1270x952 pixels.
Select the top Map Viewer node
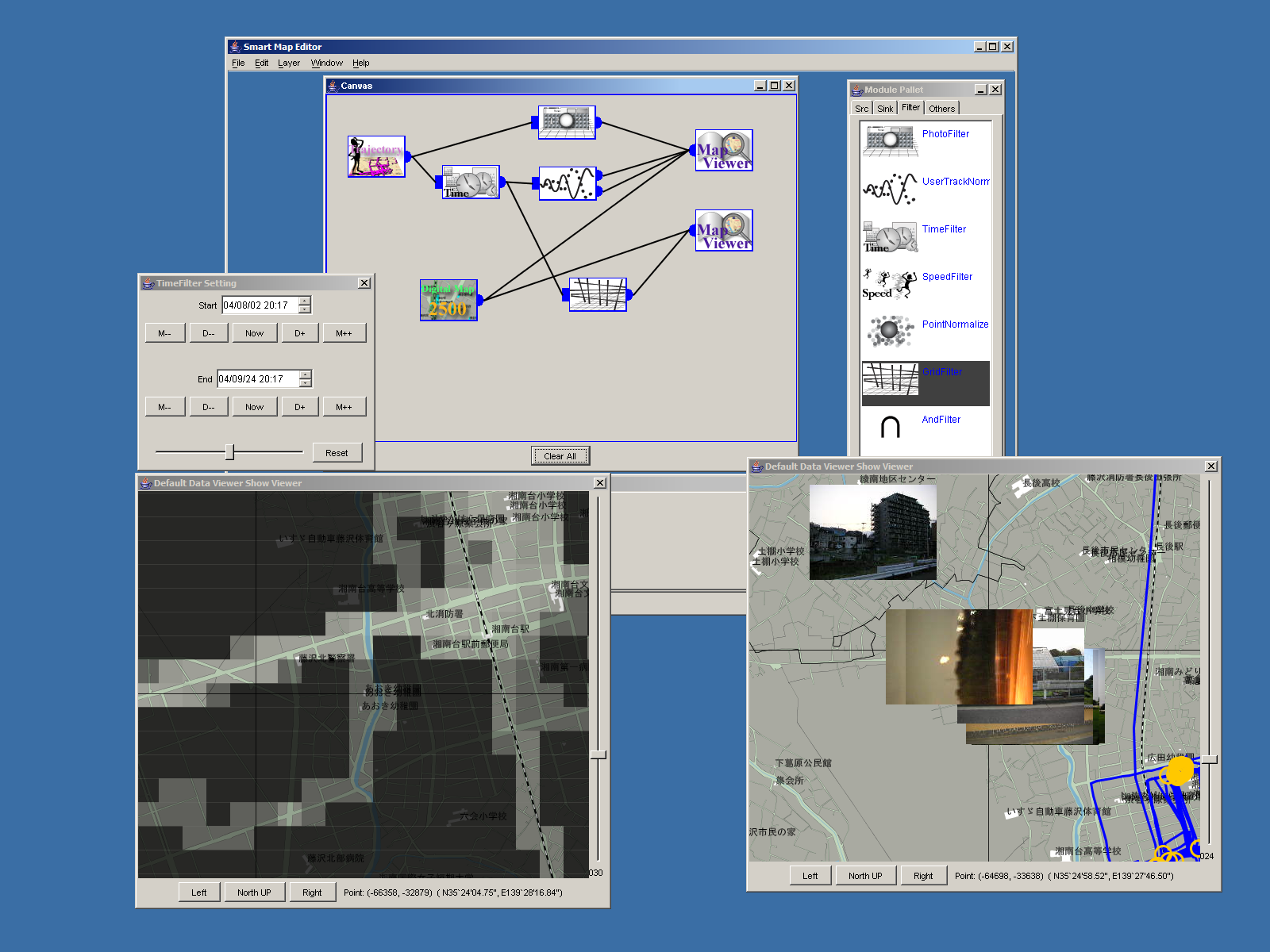tap(724, 150)
